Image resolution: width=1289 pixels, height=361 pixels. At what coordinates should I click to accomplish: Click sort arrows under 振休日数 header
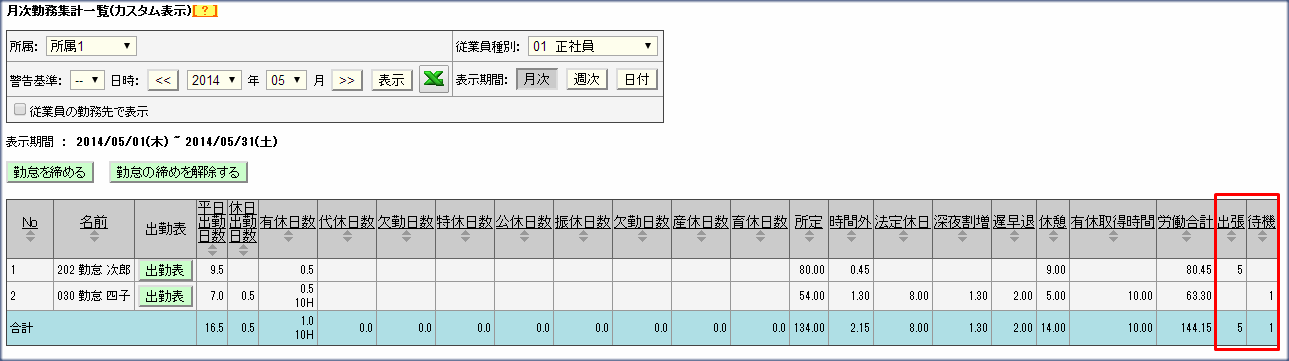coord(583,237)
